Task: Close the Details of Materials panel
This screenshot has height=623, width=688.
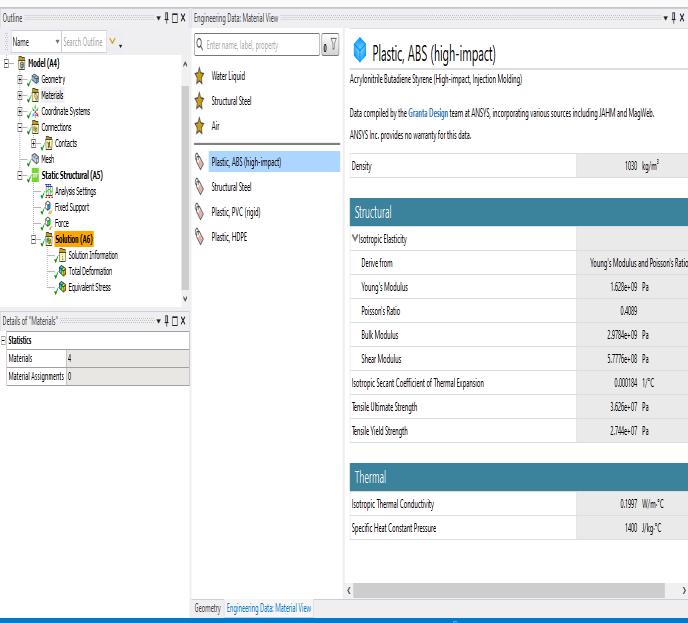Action: click(183, 321)
